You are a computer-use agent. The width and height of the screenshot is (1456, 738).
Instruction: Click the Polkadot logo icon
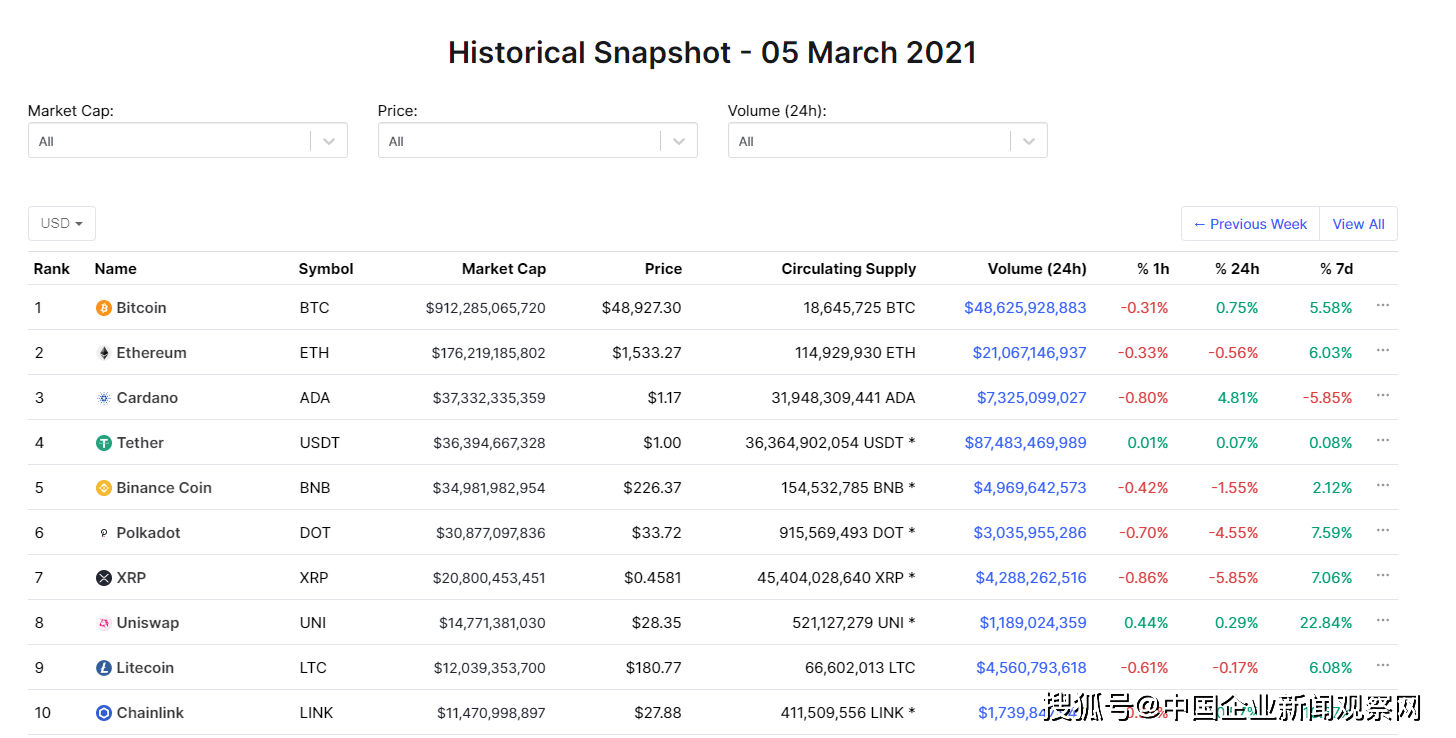click(x=103, y=533)
